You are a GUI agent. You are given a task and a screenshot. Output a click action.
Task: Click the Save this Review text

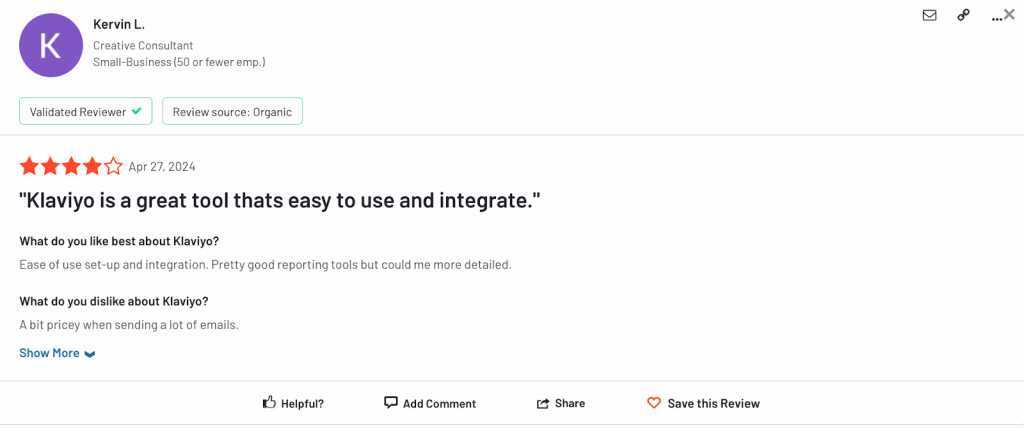(x=713, y=404)
